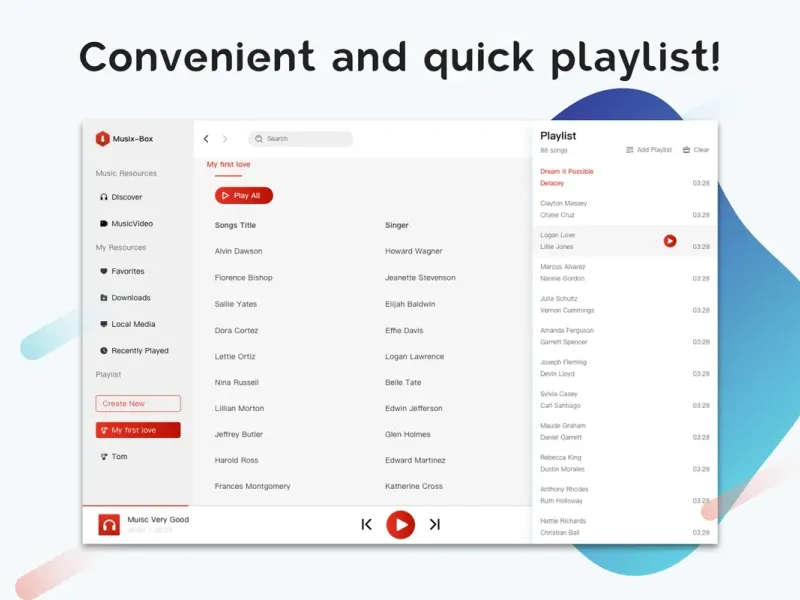This screenshot has width=800, height=600.
Task: Skip to the previous track
Action: 366,524
